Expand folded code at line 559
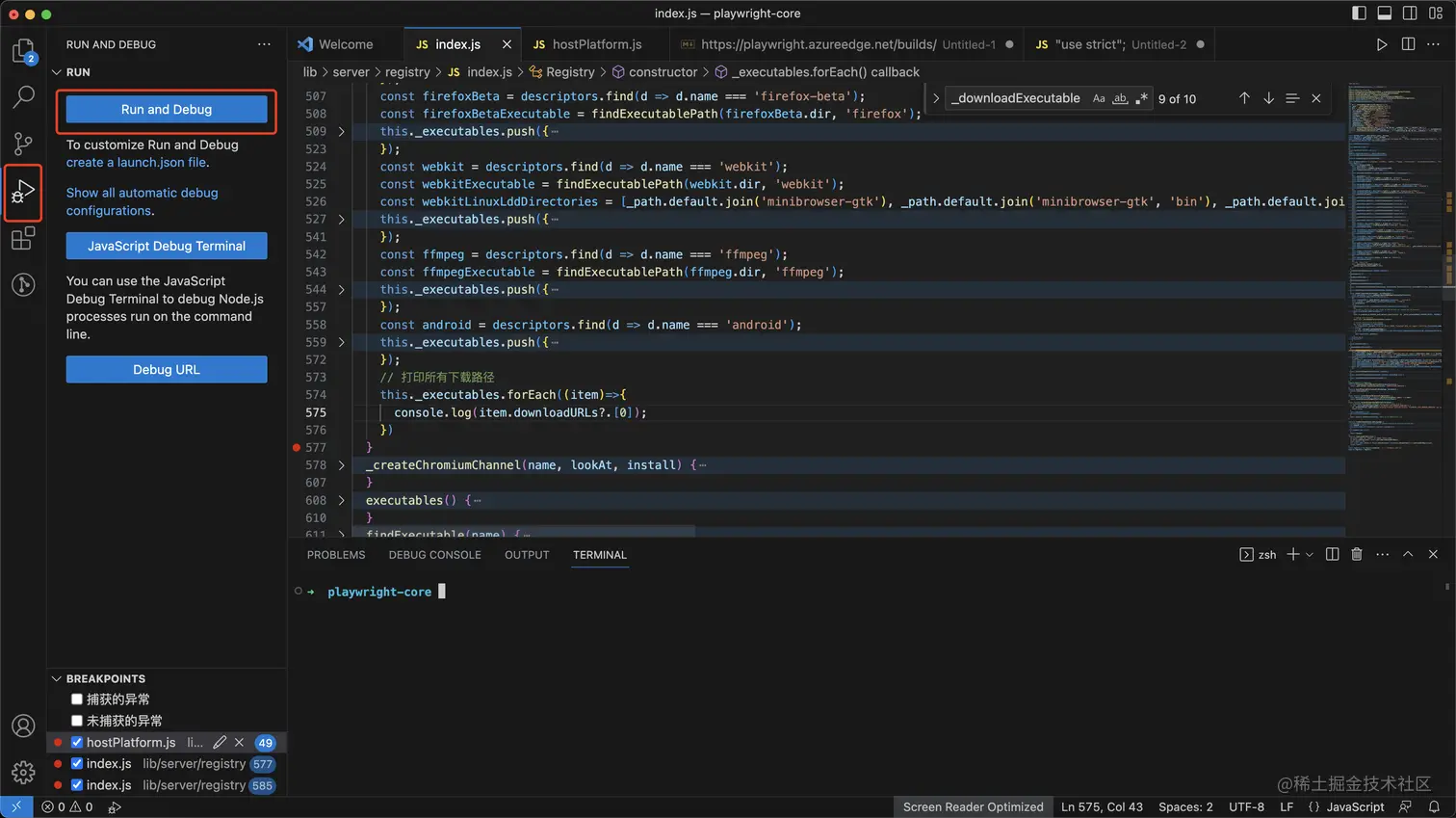The image size is (1456, 818). click(341, 342)
